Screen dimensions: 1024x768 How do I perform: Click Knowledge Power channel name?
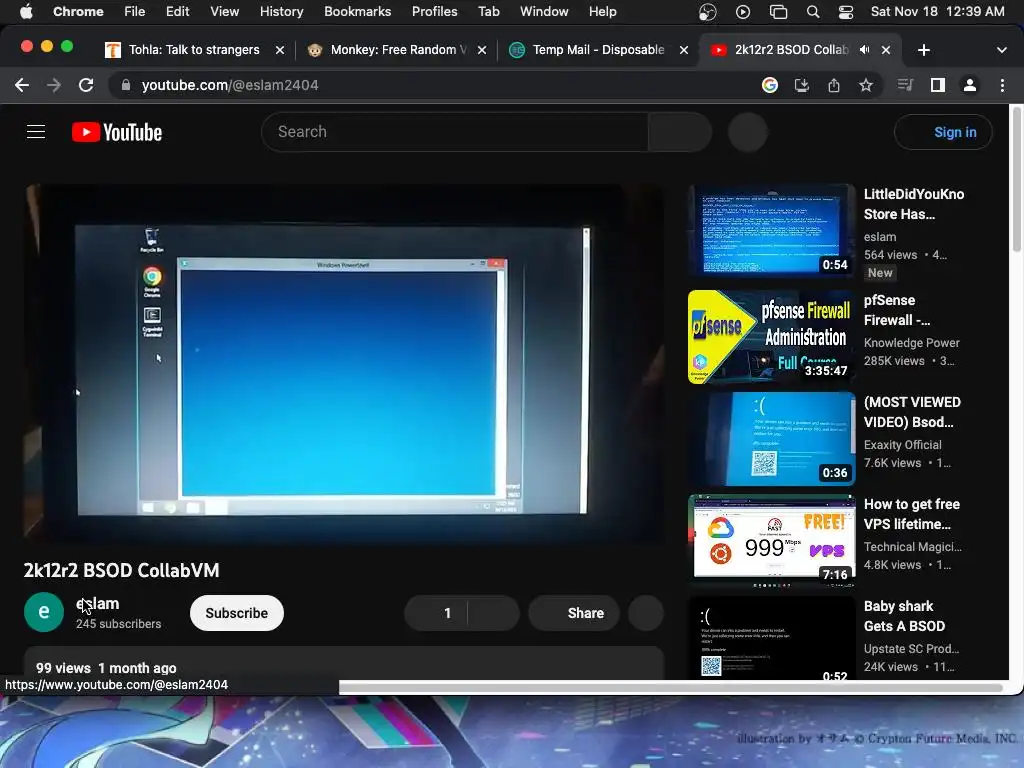tap(911, 343)
